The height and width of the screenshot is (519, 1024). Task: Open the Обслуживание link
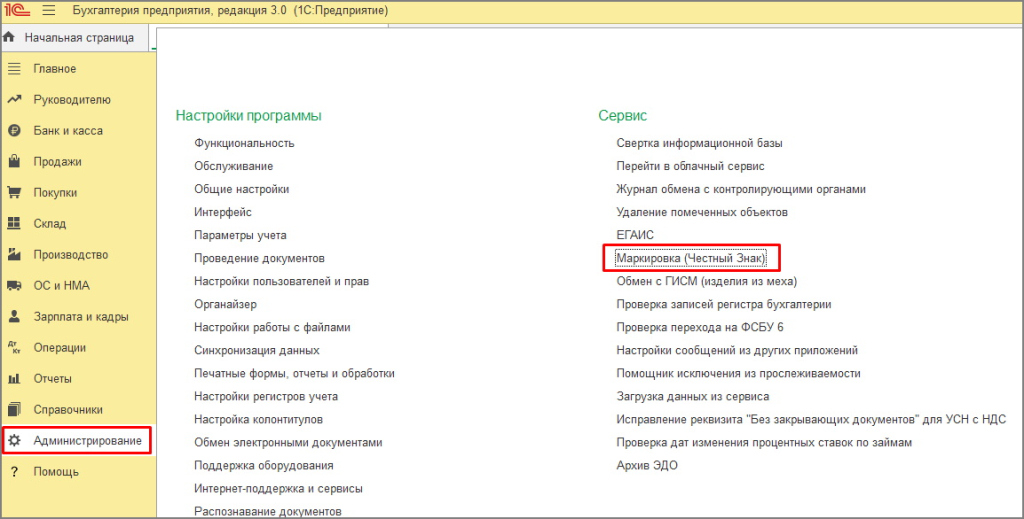(x=233, y=166)
